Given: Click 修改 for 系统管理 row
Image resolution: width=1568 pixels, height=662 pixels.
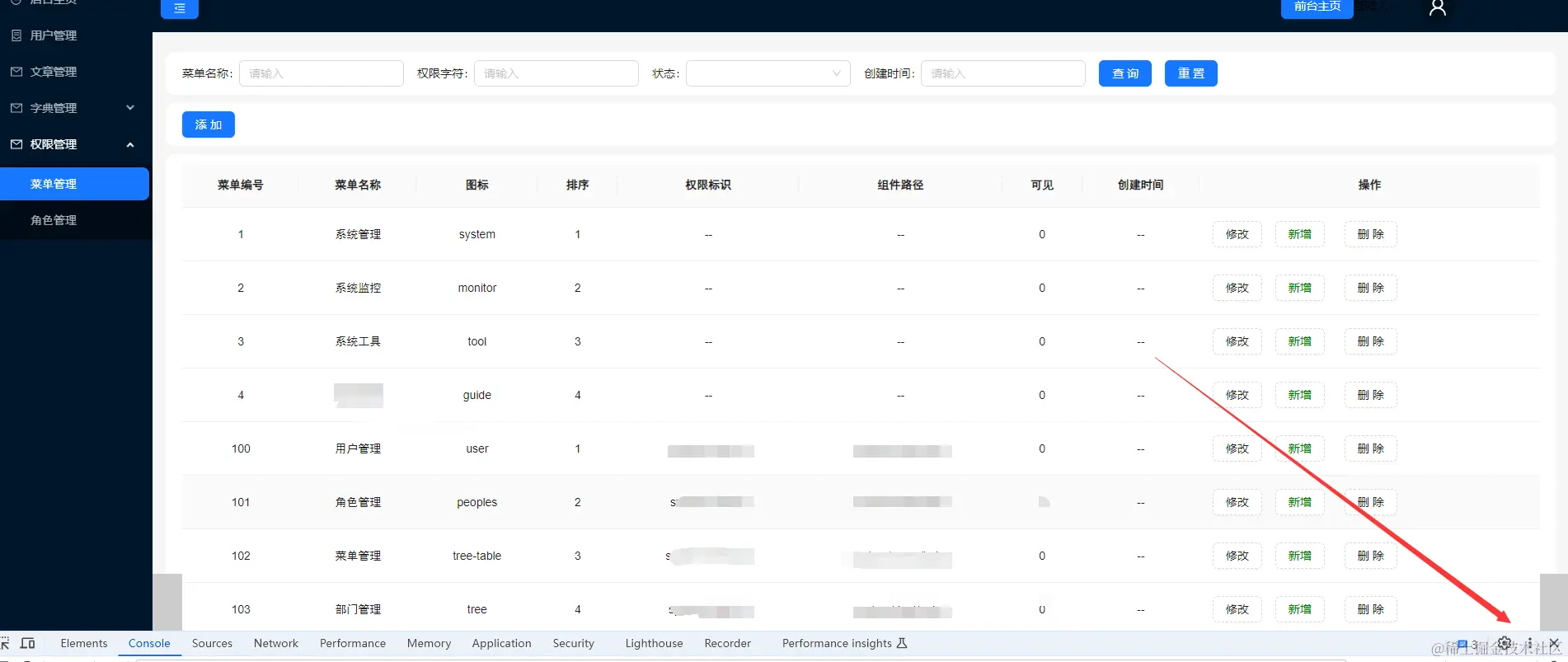Looking at the screenshot, I should coord(1237,234).
